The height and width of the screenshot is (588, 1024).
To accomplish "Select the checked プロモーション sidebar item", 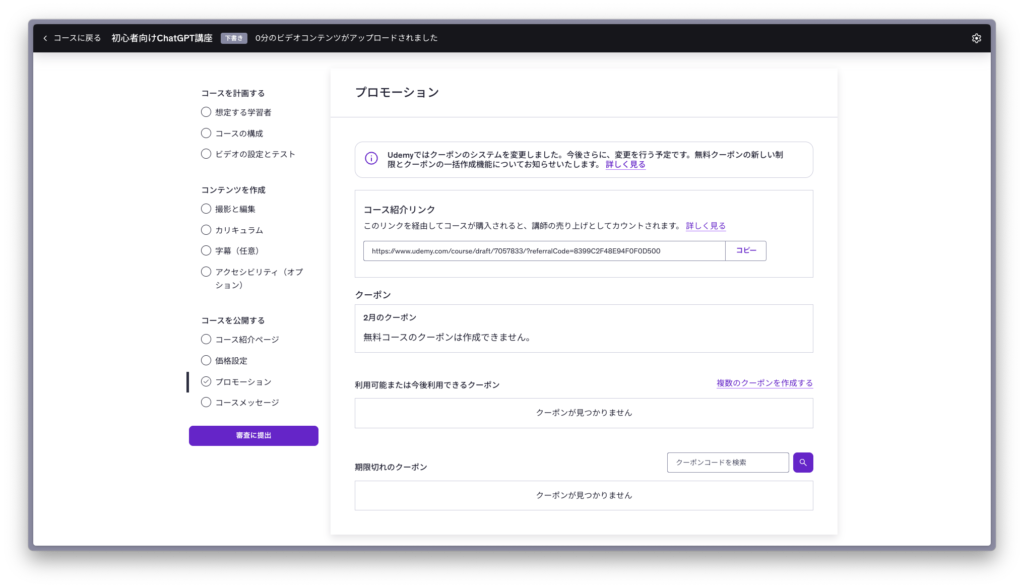I will coord(243,382).
